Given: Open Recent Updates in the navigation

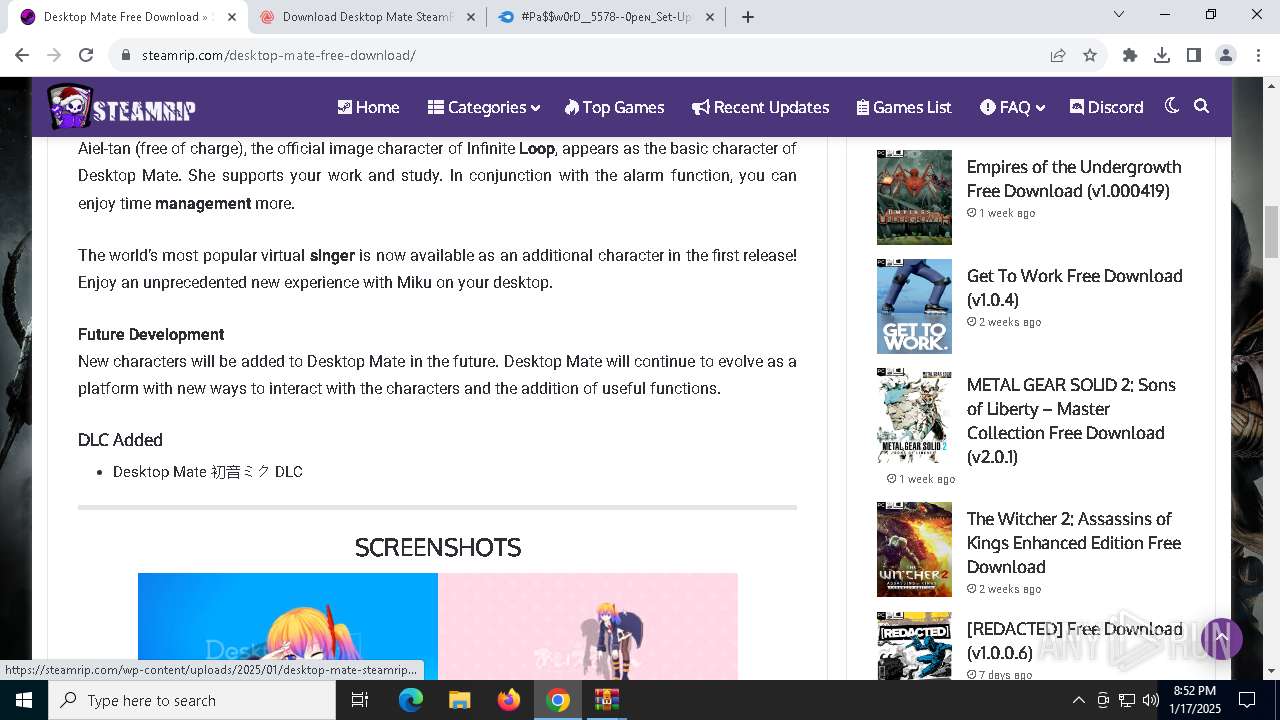Looking at the screenshot, I should click(760, 107).
